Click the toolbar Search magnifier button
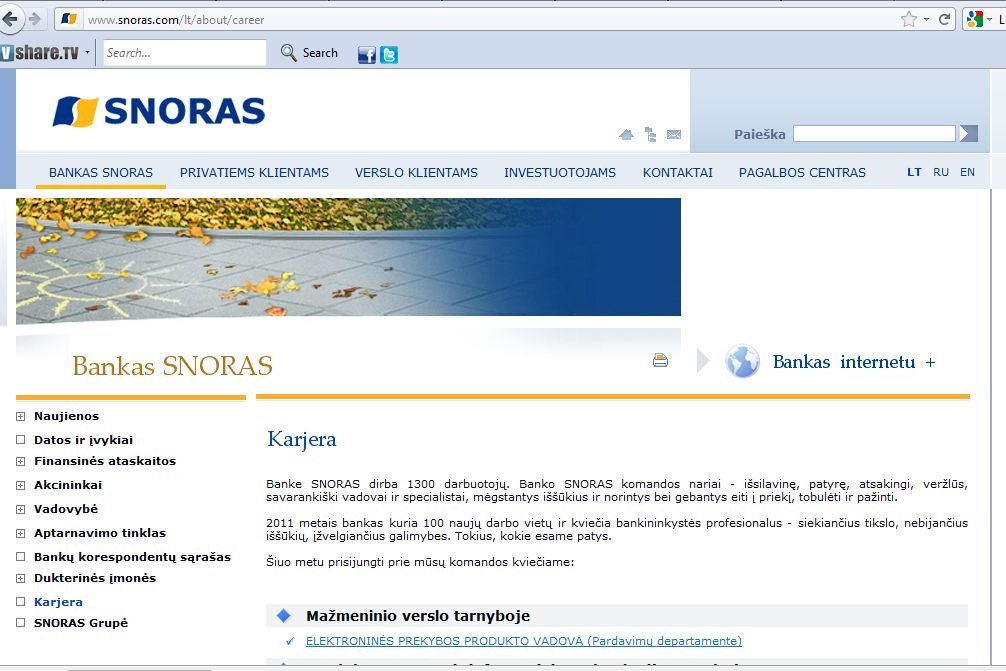 [x=309, y=53]
